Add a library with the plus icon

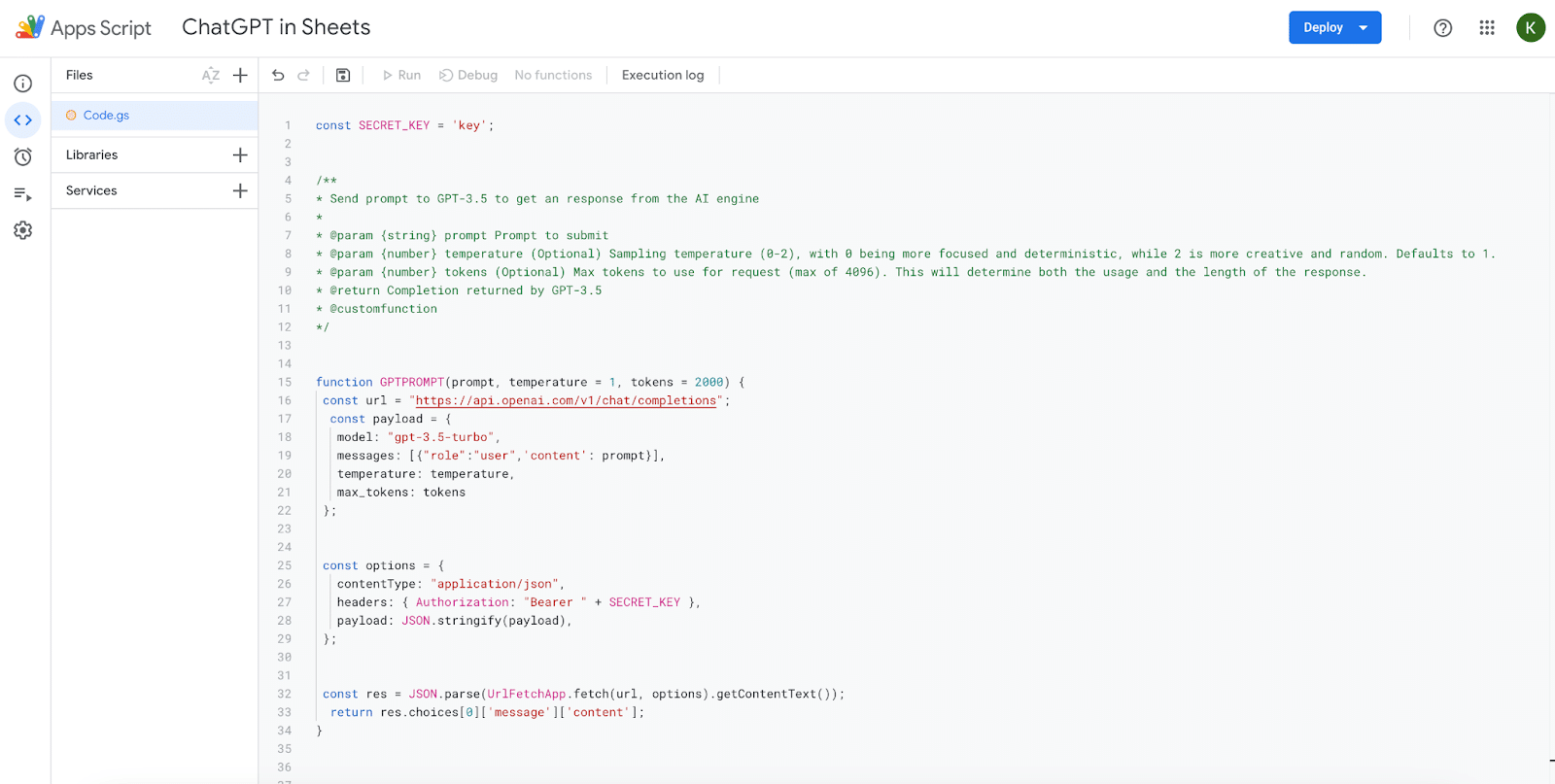click(240, 154)
